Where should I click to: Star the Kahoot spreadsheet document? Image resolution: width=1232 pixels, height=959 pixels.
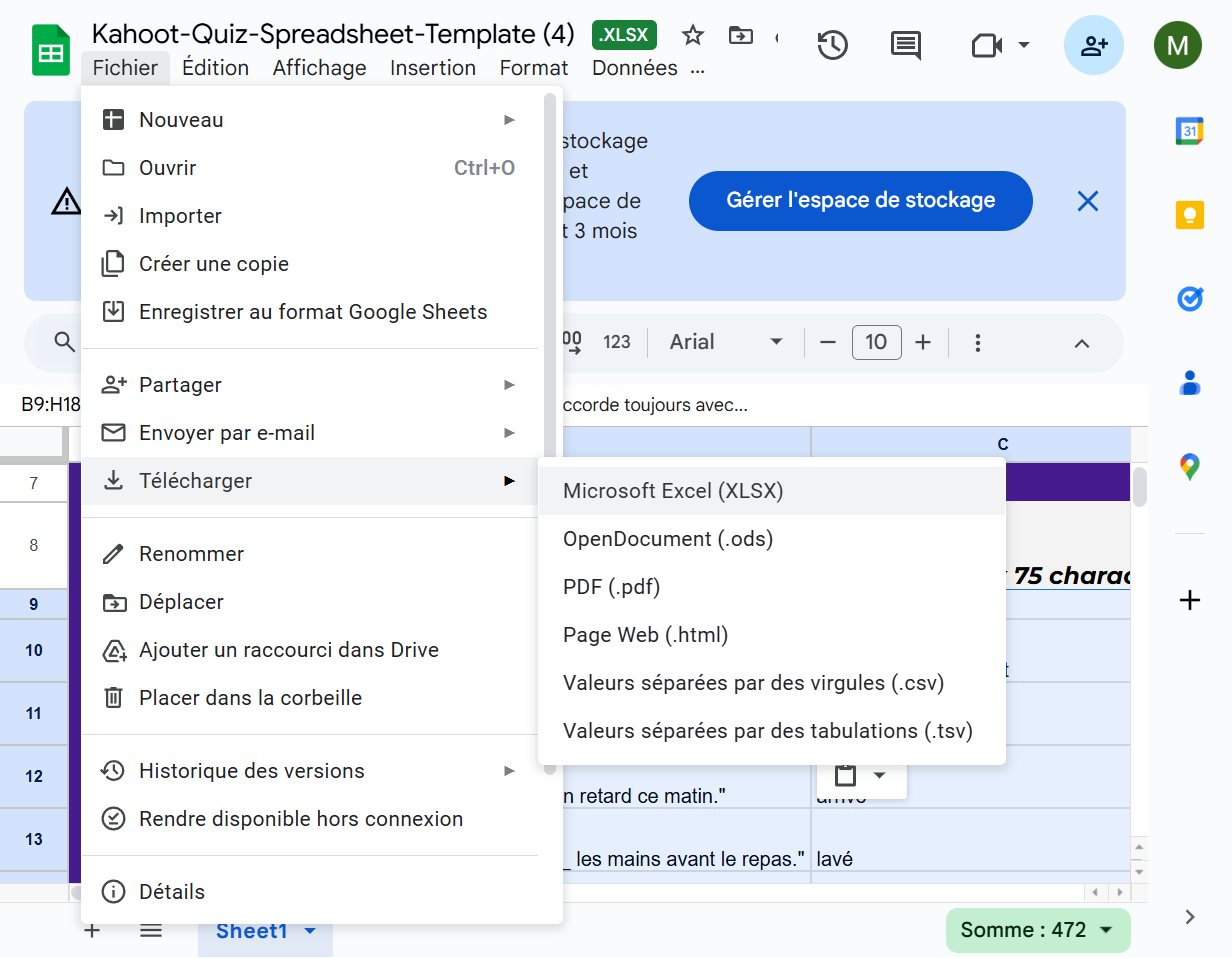click(x=692, y=36)
